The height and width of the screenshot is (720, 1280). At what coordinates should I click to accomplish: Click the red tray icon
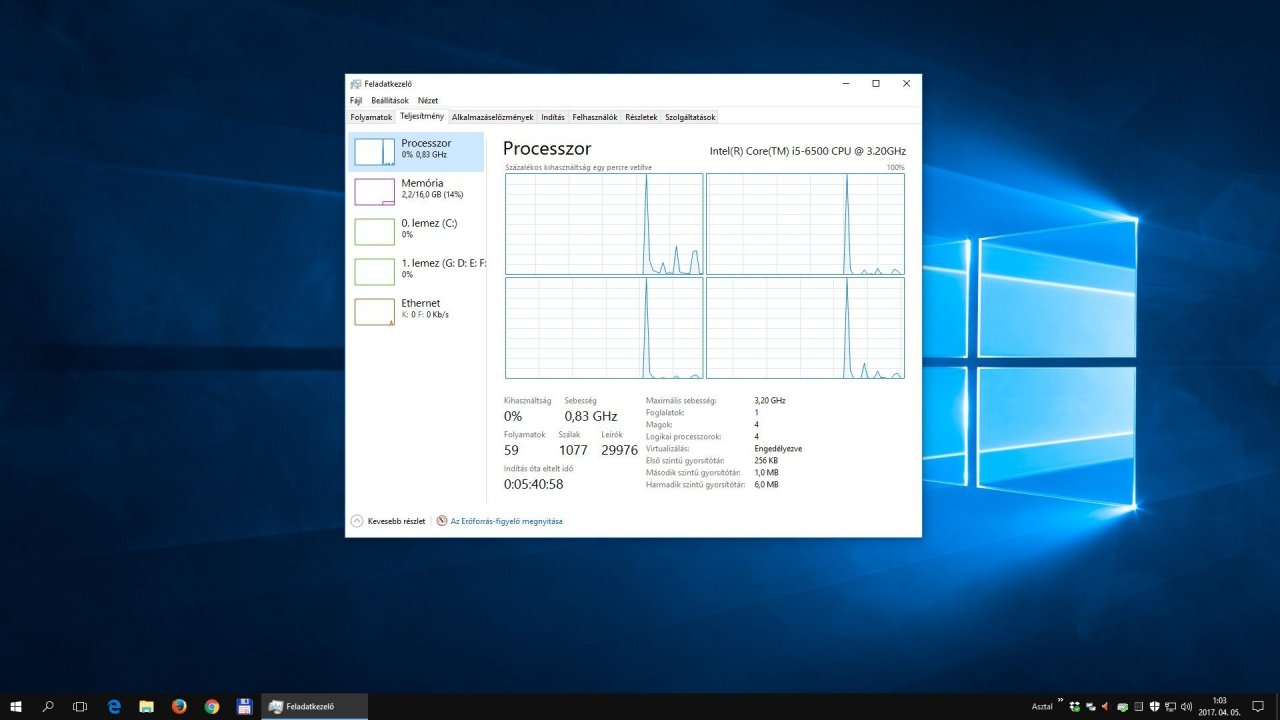click(1106, 706)
